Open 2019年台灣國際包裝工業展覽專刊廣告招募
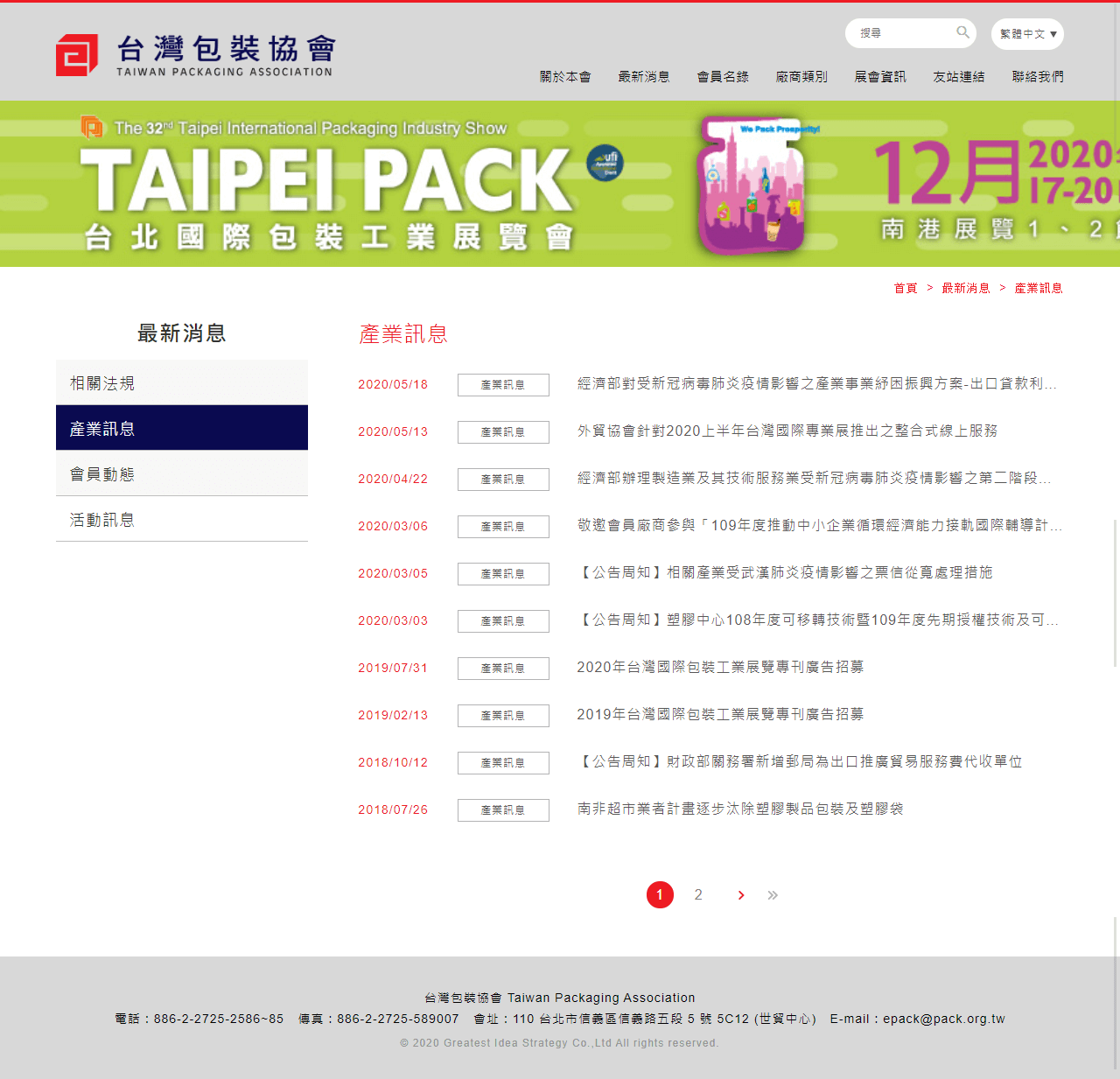 click(x=720, y=714)
